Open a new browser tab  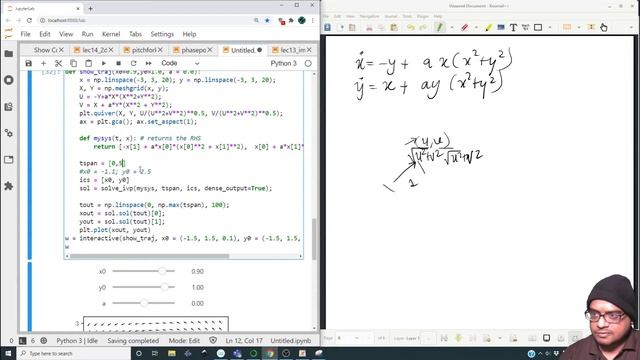pos(90,8)
